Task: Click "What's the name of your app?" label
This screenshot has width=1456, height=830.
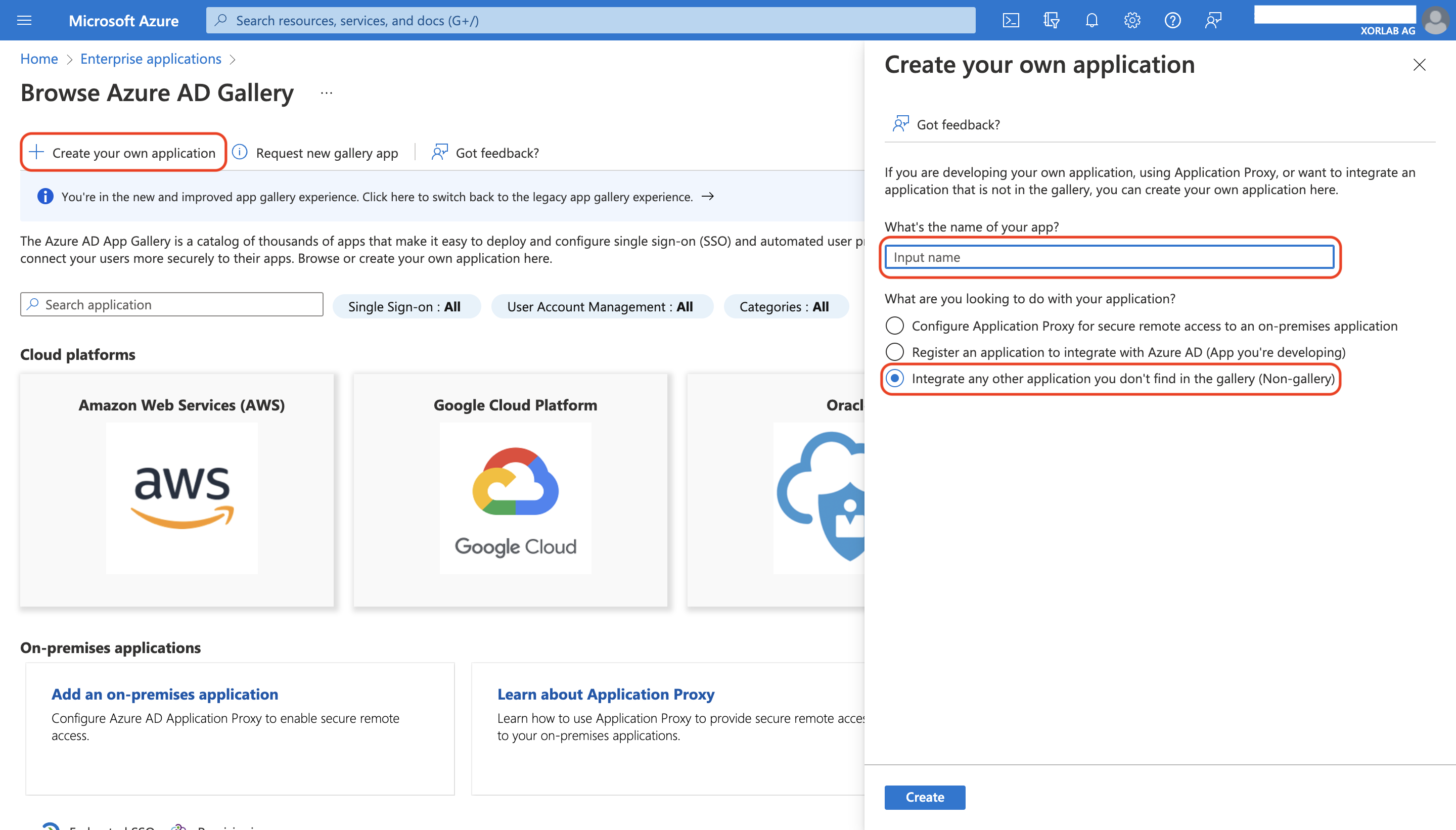Action: [x=972, y=226]
